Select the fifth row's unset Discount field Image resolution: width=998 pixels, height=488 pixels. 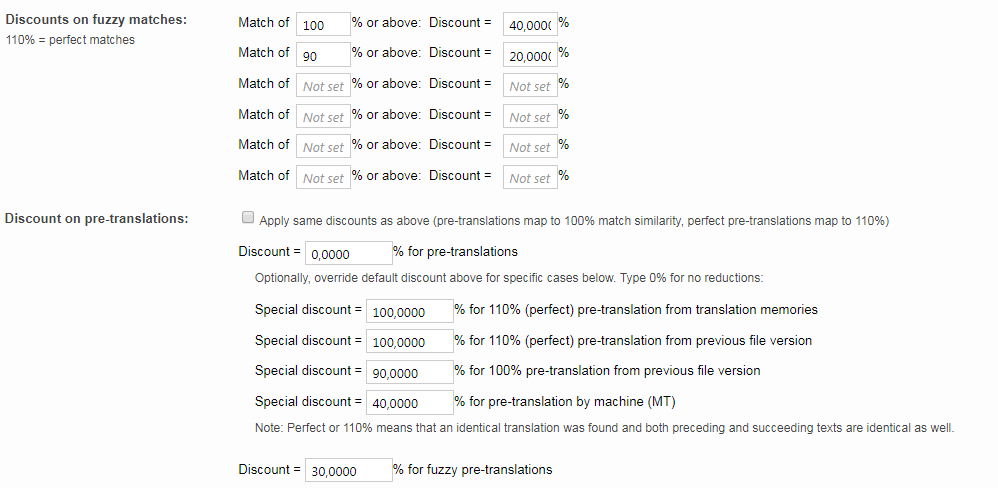[x=530, y=147]
